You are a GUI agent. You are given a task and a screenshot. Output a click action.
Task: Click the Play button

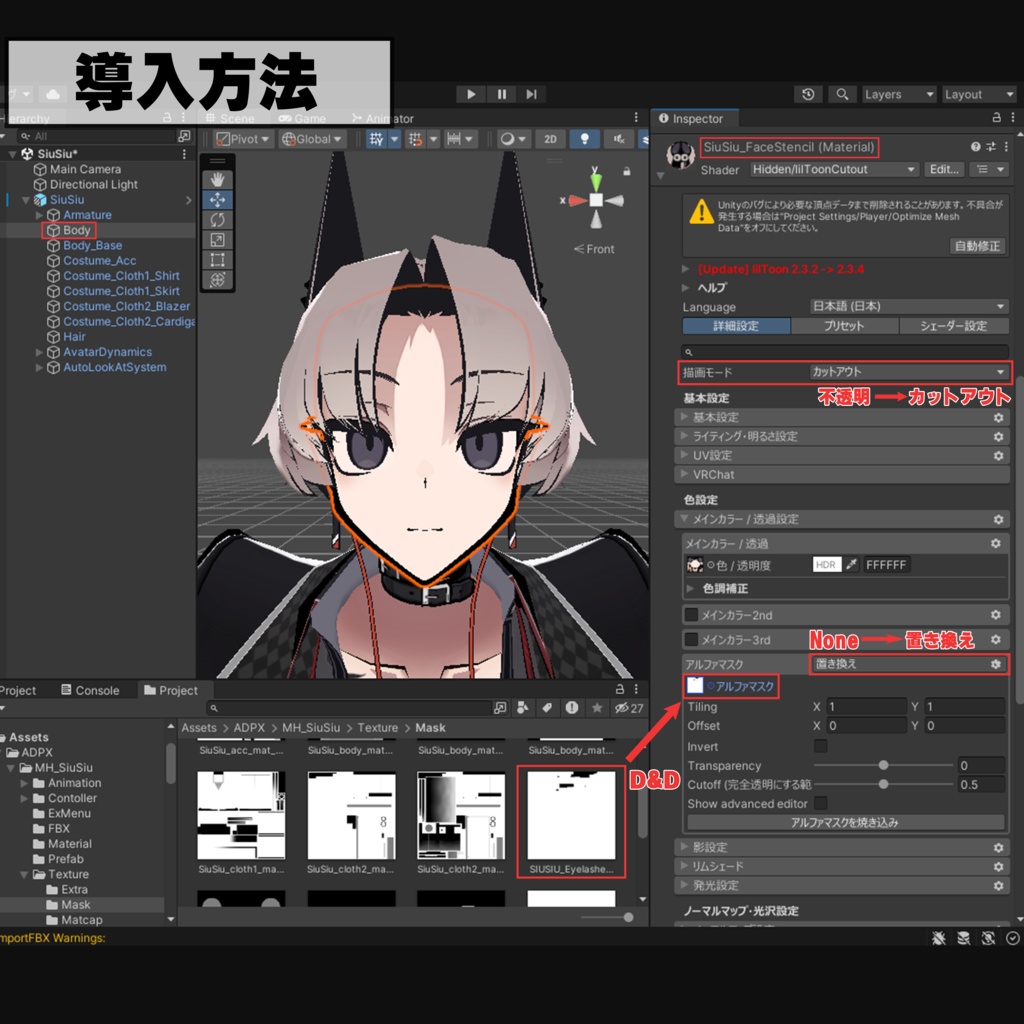coord(471,94)
